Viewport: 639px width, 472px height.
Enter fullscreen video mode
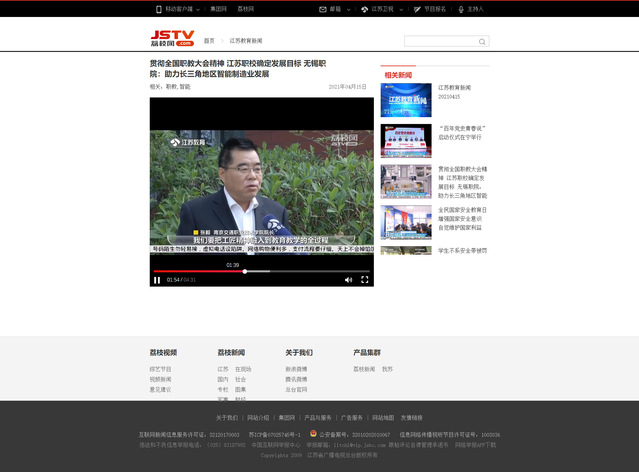tap(365, 280)
